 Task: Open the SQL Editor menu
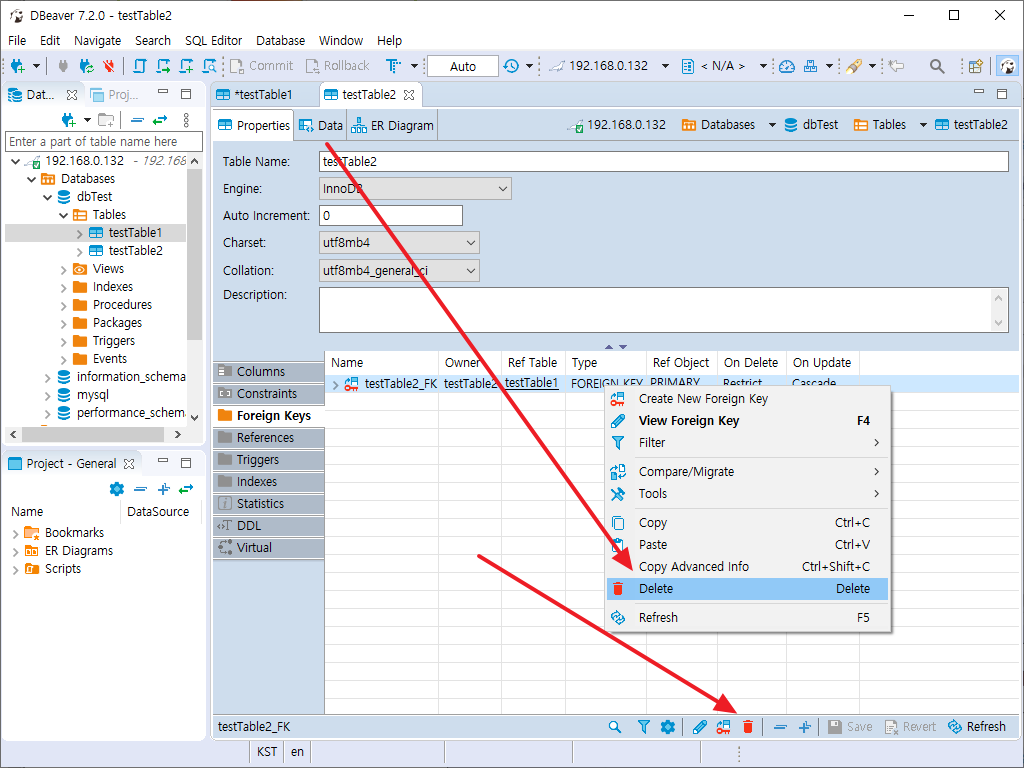coord(213,40)
